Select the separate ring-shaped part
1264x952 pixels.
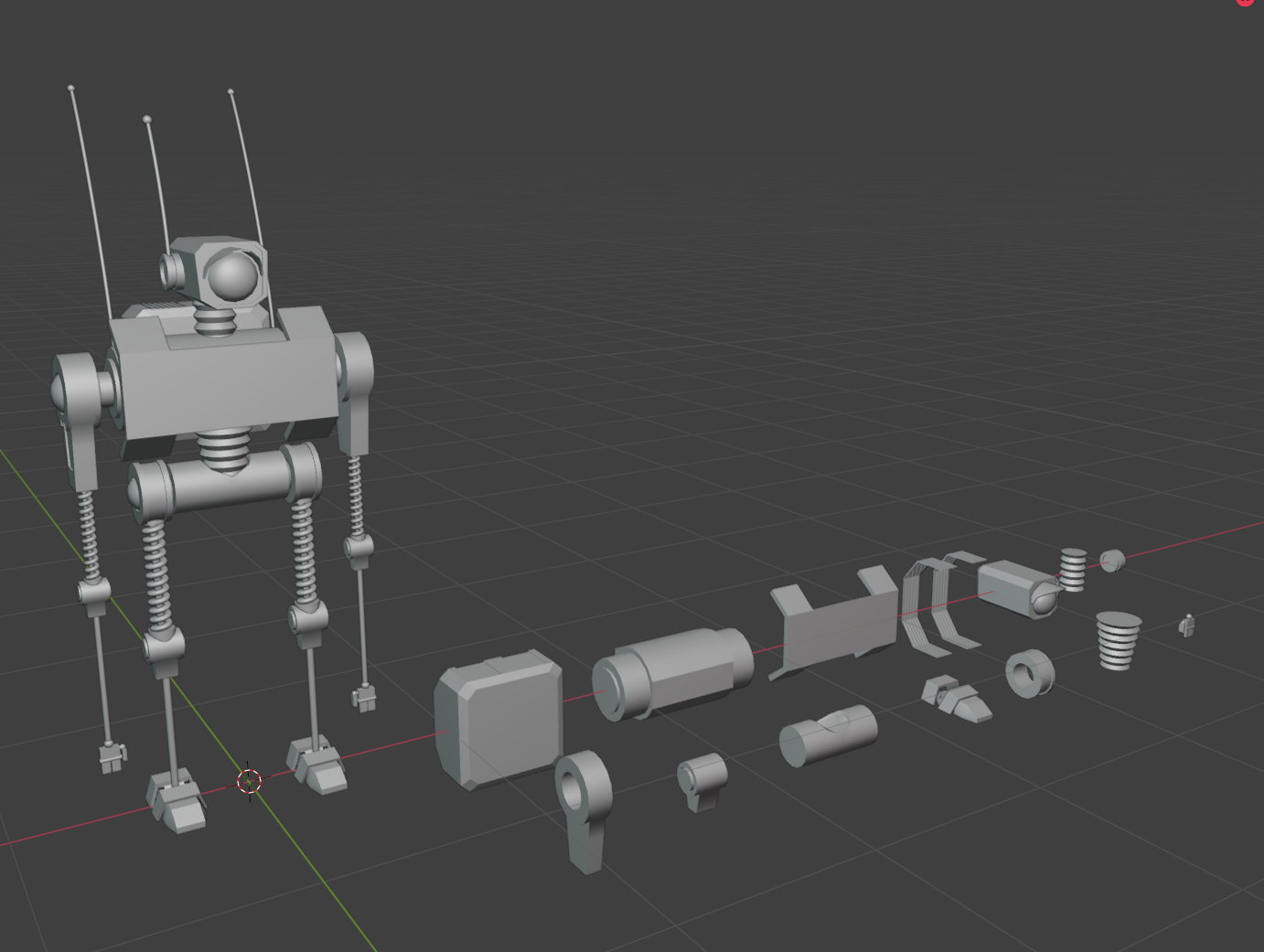click(x=1030, y=674)
